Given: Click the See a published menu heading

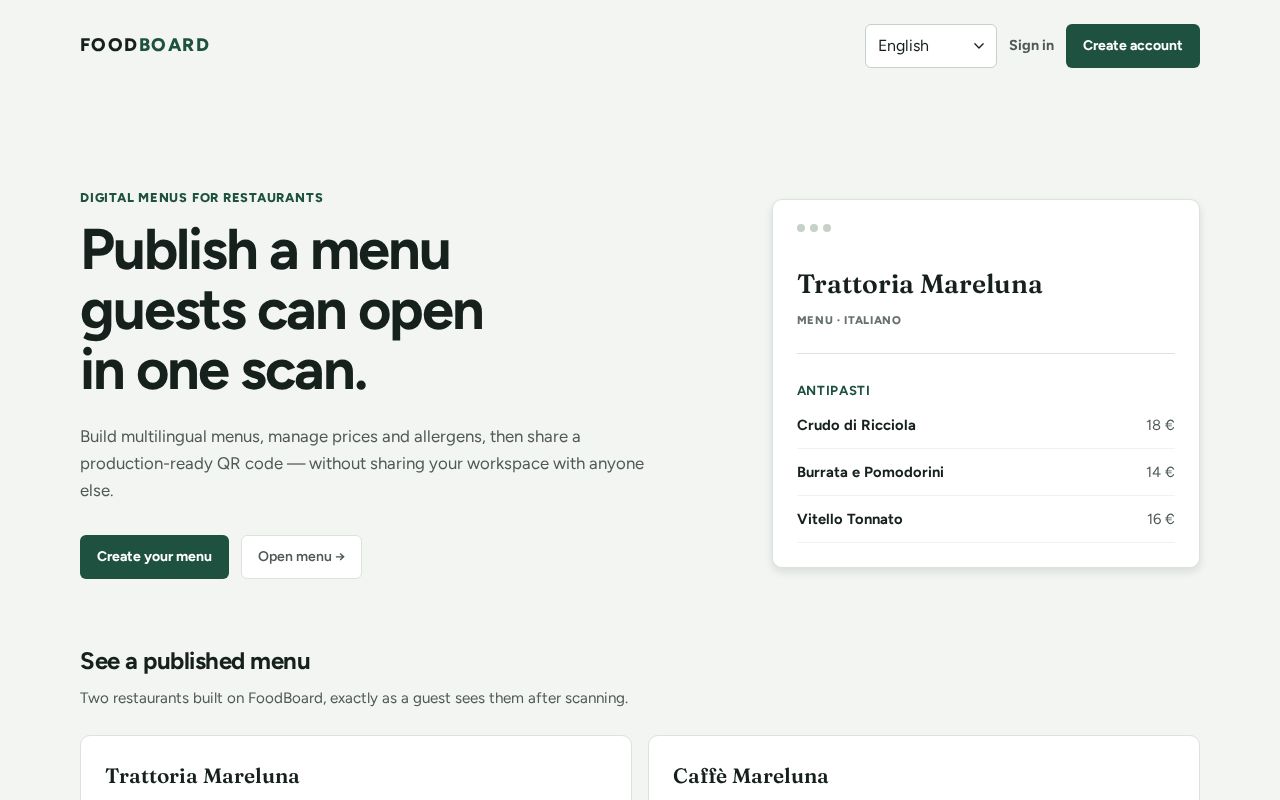Looking at the screenshot, I should pos(195,661).
